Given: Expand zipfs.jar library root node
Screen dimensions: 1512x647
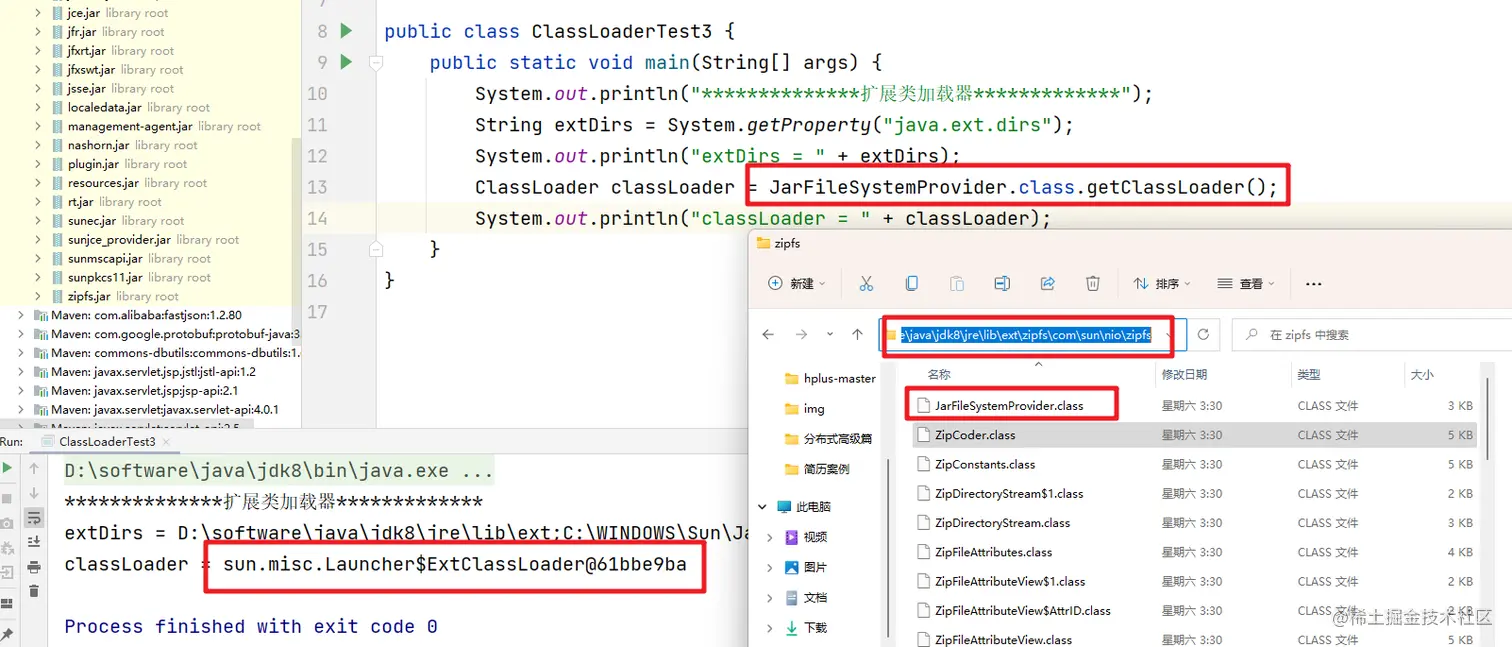Looking at the screenshot, I should pos(37,296).
